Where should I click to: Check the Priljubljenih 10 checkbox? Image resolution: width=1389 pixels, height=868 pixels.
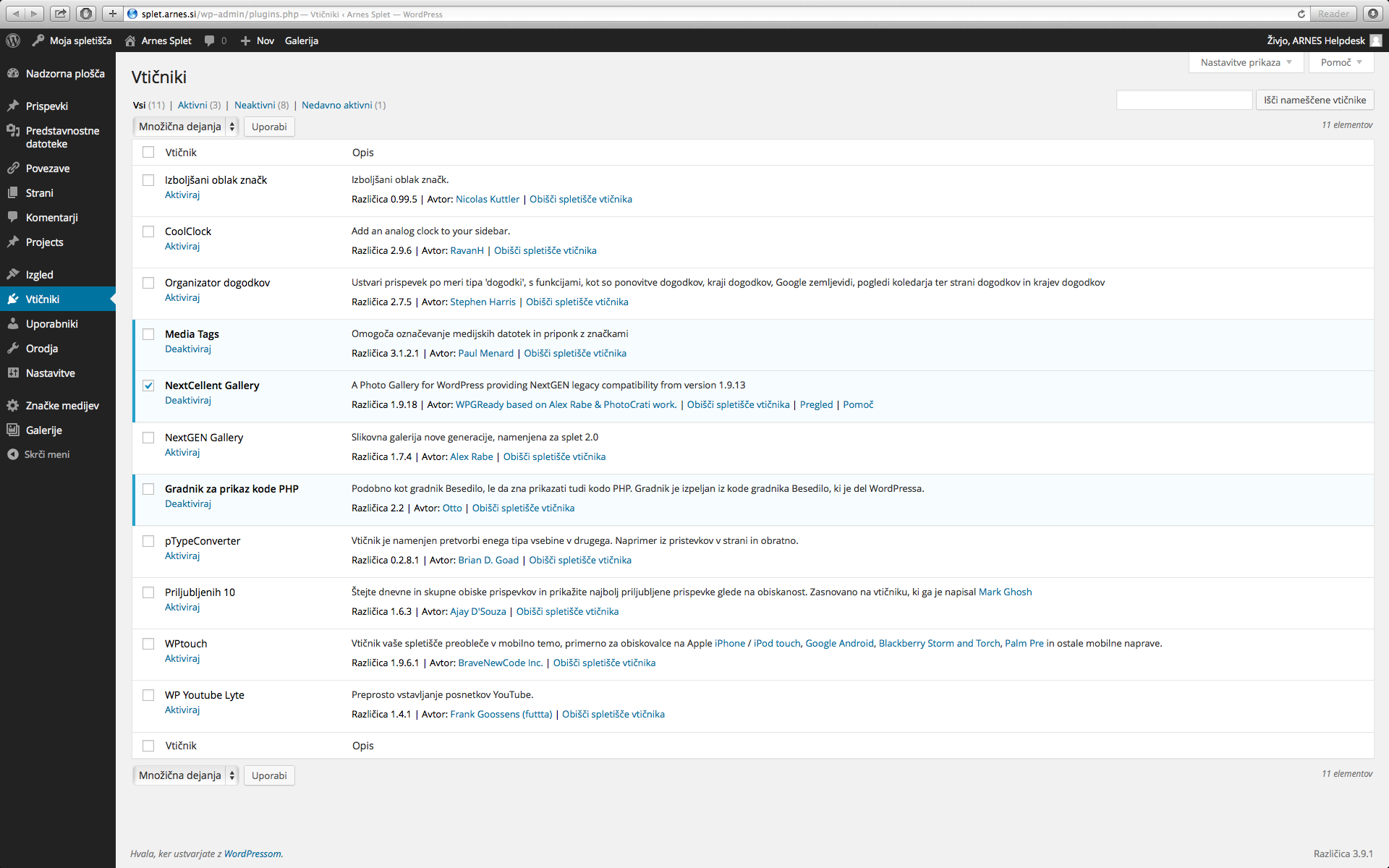click(x=148, y=592)
